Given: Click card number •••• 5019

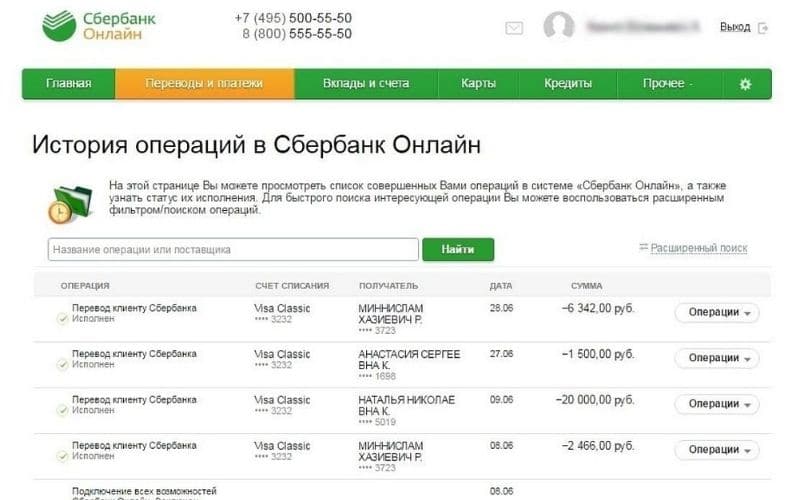Looking at the screenshot, I should tap(377, 422).
